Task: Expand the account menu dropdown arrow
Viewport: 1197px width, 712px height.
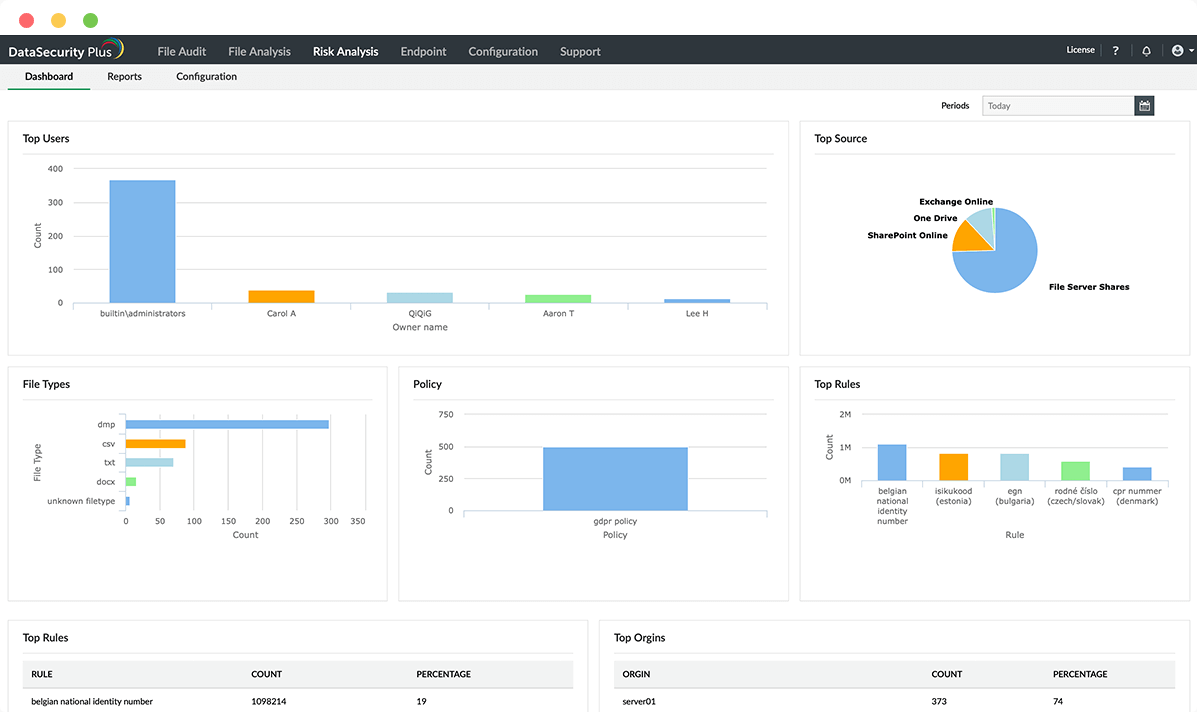Action: (x=1191, y=50)
